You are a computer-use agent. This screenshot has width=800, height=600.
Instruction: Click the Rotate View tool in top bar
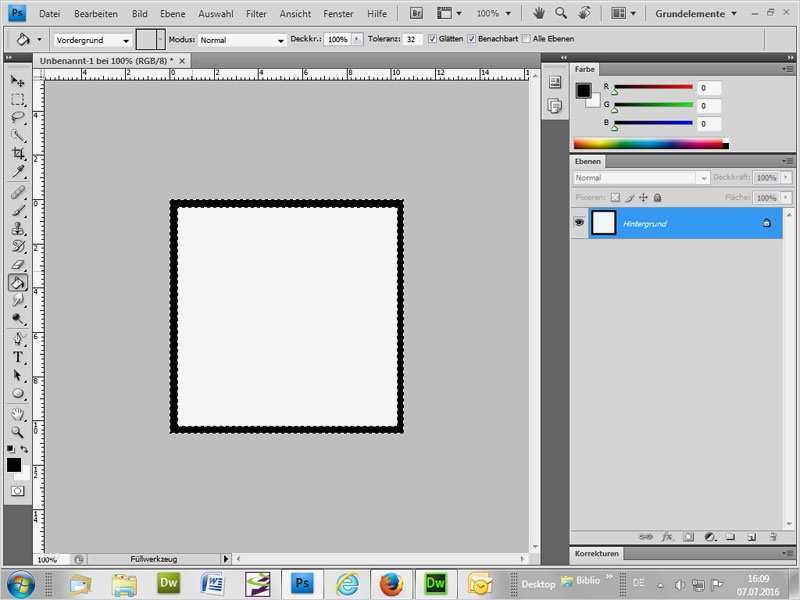point(584,13)
